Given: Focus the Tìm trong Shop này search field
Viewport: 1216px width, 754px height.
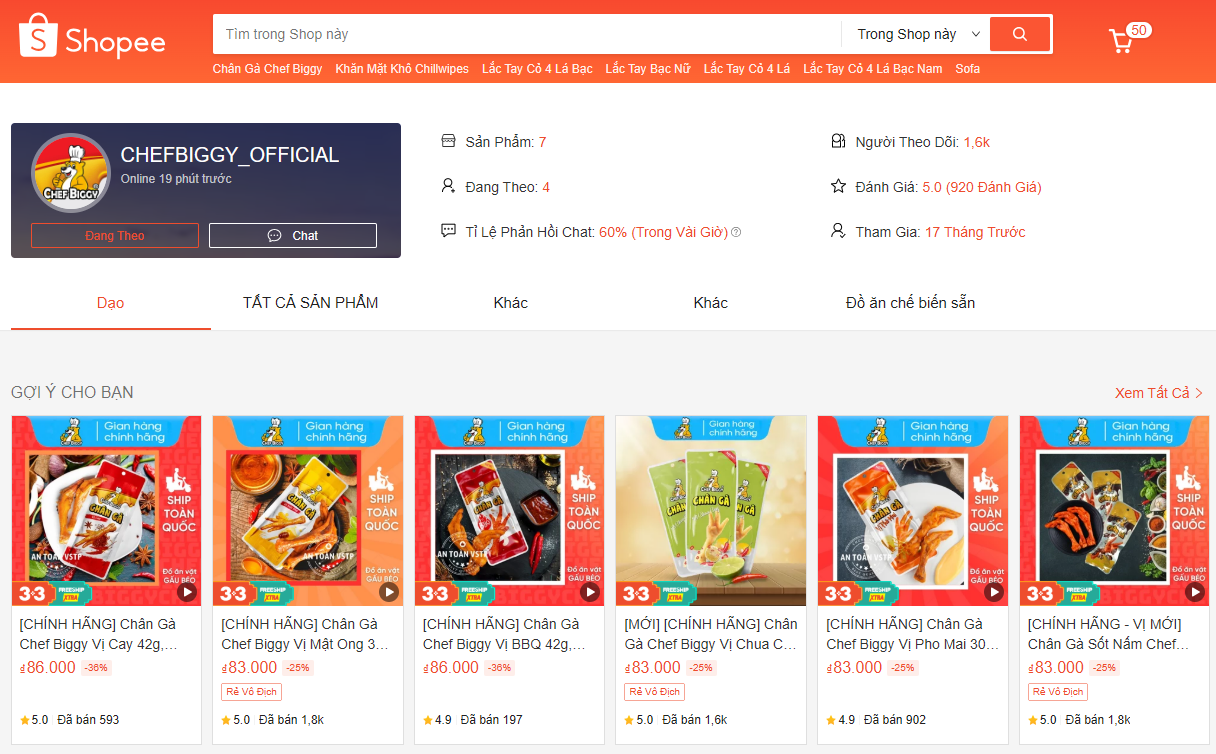Looking at the screenshot, I should (x=527, y=34).
